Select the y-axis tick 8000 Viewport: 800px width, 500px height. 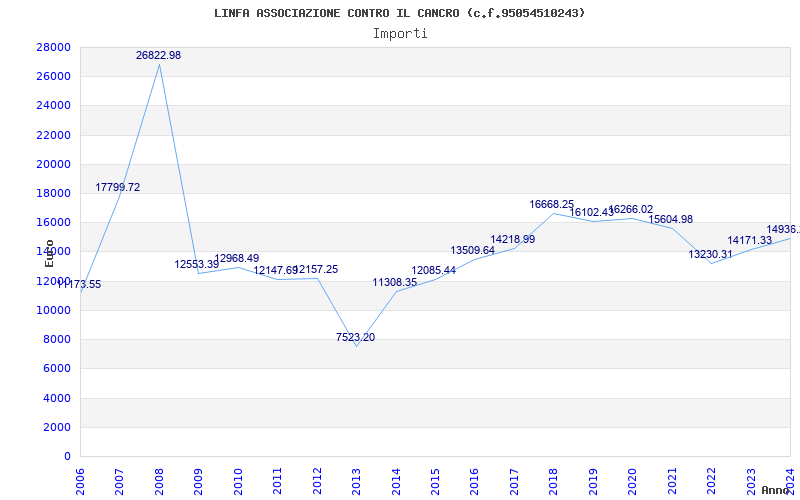(57, 339)
